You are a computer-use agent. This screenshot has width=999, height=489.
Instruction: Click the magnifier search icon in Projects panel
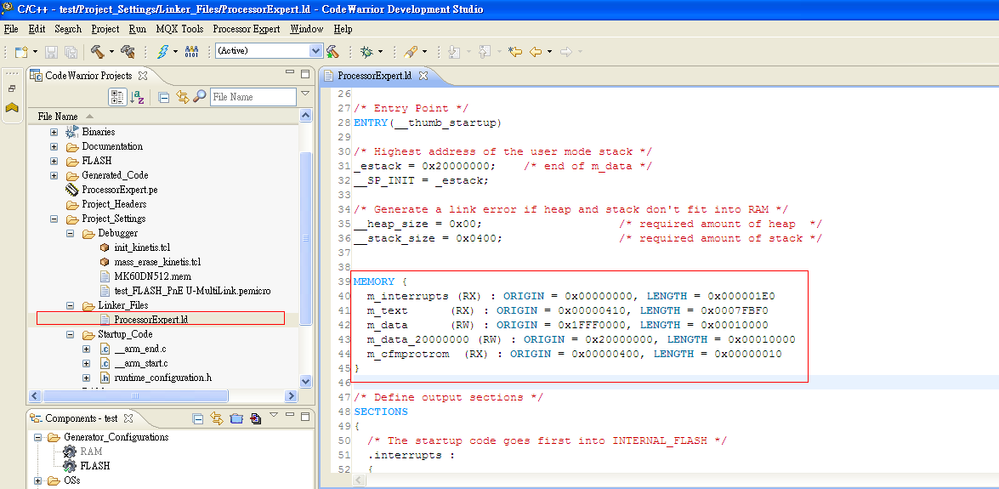199,96
